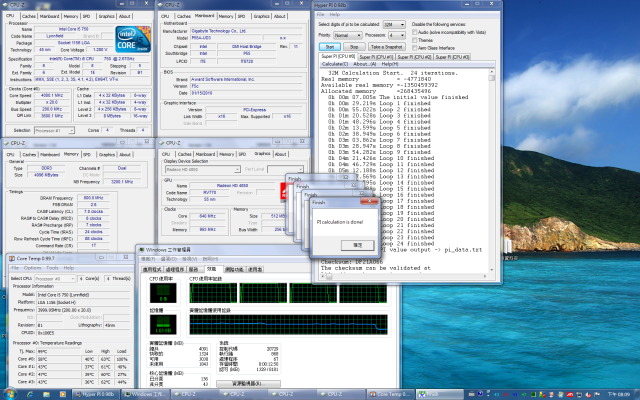Viewport: 640px width, 400px height.
Task: Open SPD tab in CPU-Z Memory window
Action: (87, 155)
